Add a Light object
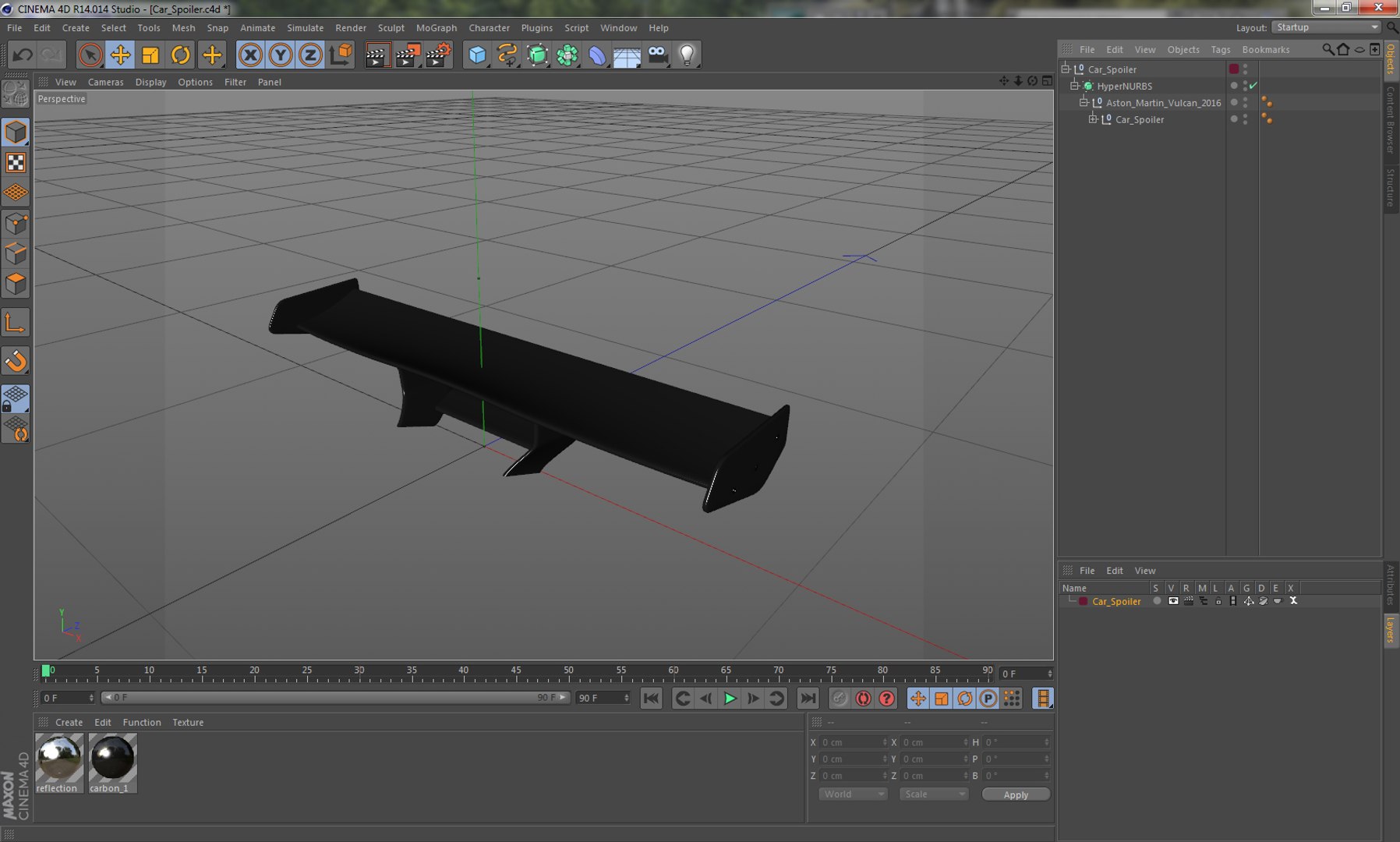 click(x=687, y=55)
